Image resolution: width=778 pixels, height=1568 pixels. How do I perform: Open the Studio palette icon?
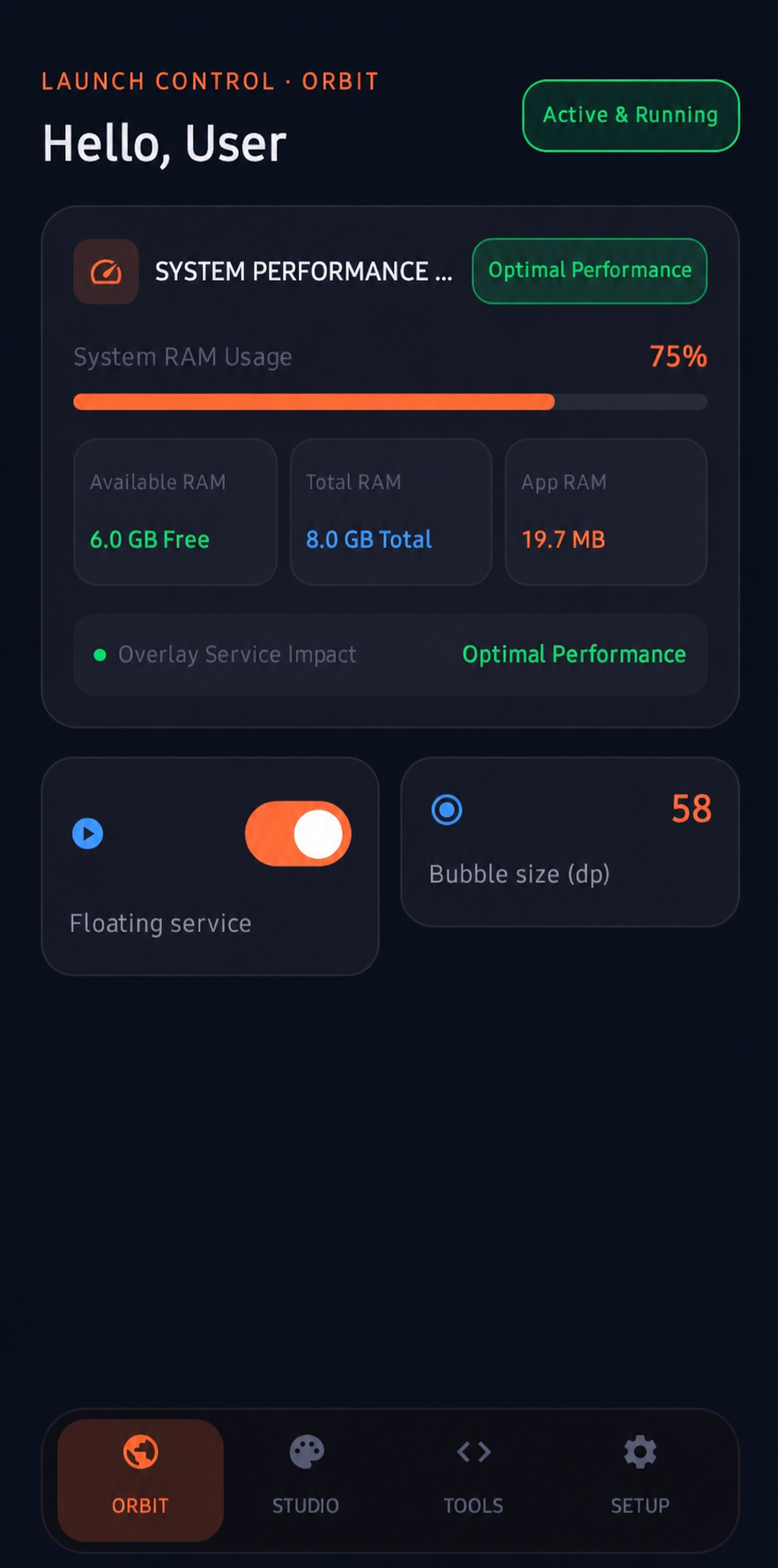307,1452
